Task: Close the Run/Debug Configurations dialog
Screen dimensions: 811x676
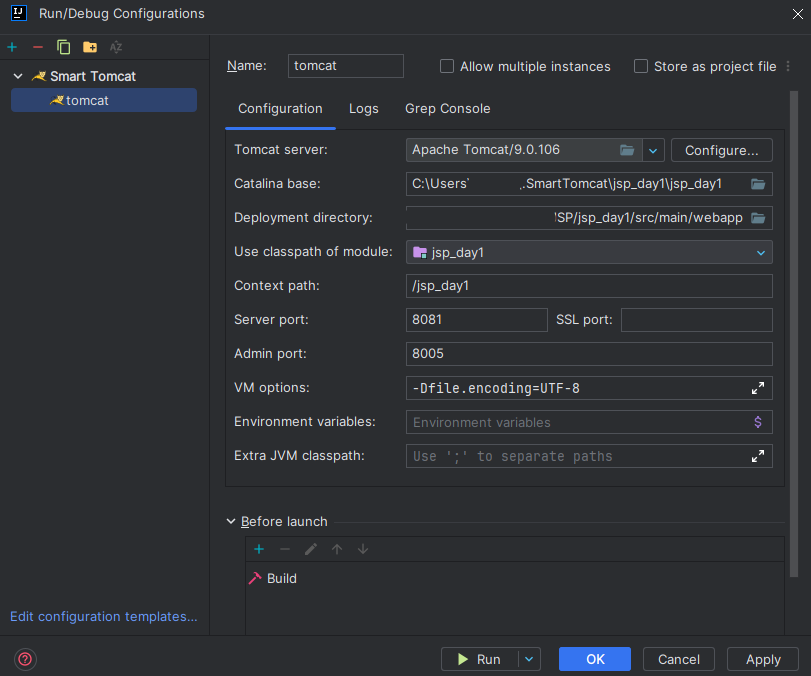Action: [798, 14]
